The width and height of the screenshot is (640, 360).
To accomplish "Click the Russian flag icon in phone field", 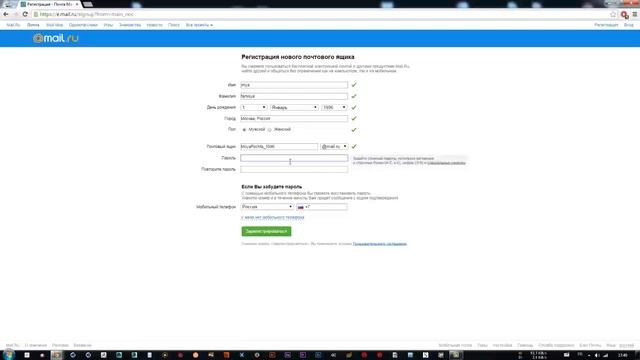I will click(x=301, y=207).
